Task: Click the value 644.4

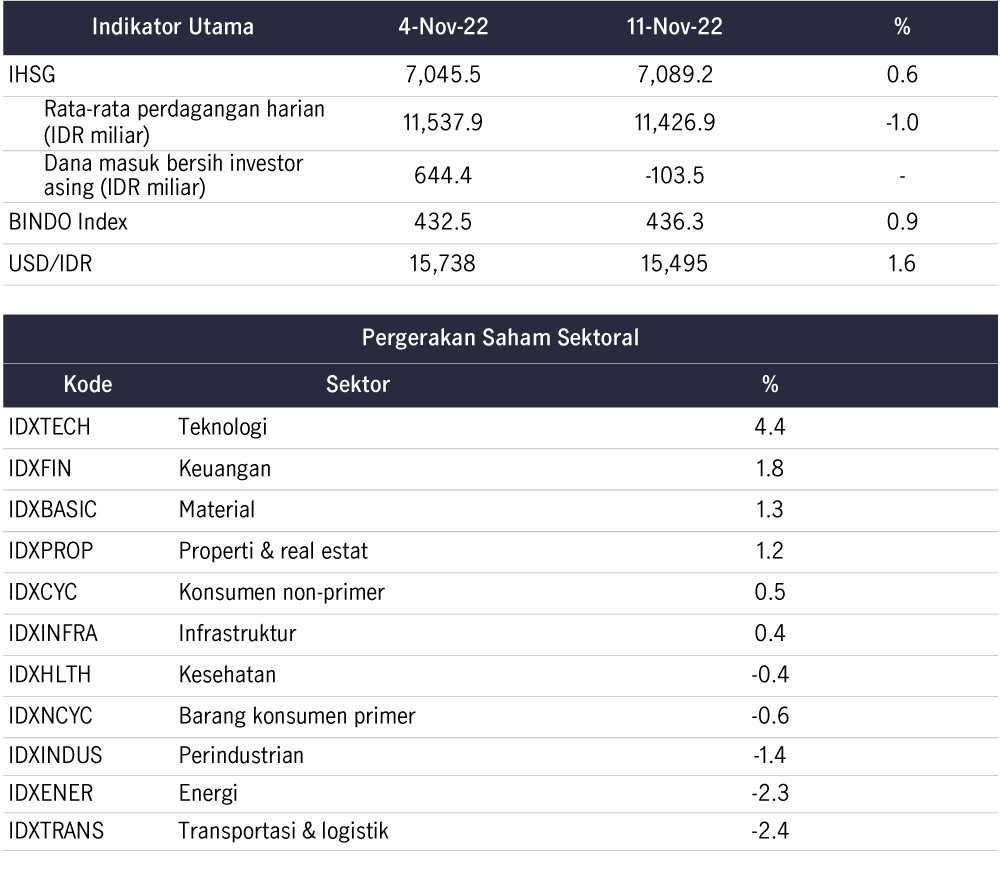Action: coord(443,175)
